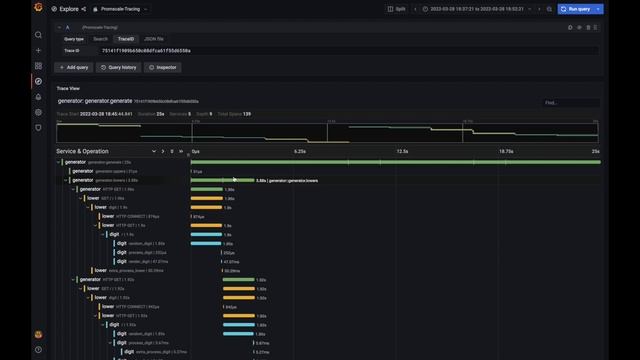Expand all spans using the double-down chevron

coord(172,151)
